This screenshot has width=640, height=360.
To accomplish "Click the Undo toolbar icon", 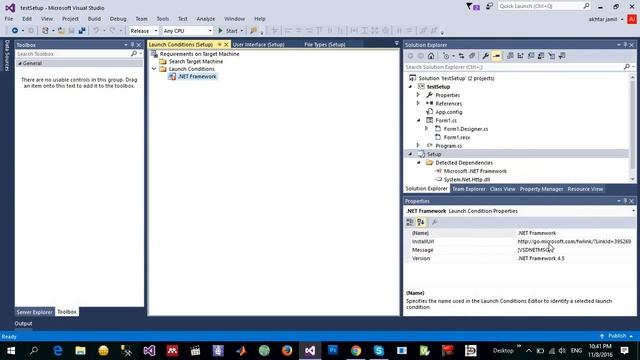I will 96,31.
